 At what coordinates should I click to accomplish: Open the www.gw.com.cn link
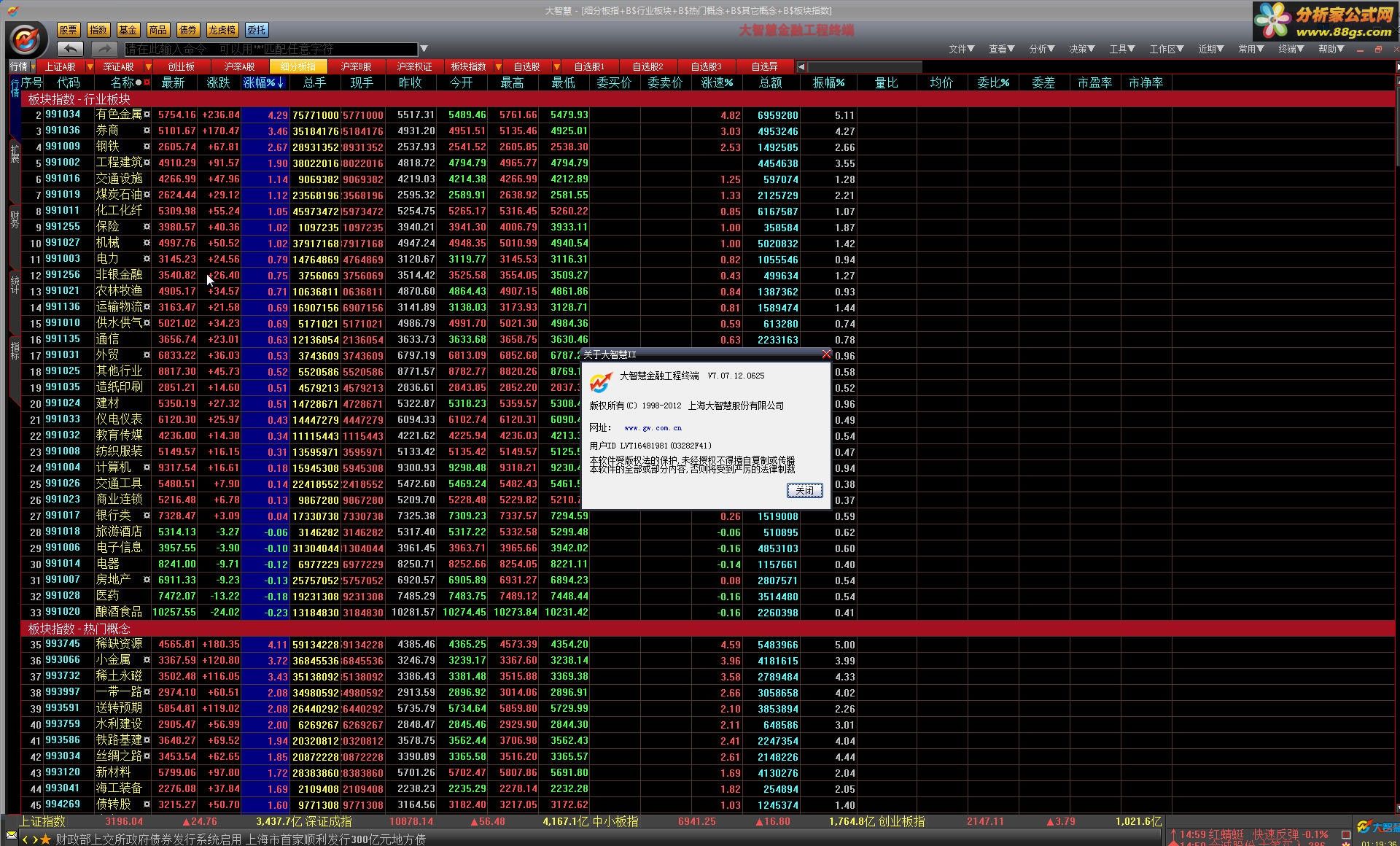pyautogui.click(x=653, y=428)
